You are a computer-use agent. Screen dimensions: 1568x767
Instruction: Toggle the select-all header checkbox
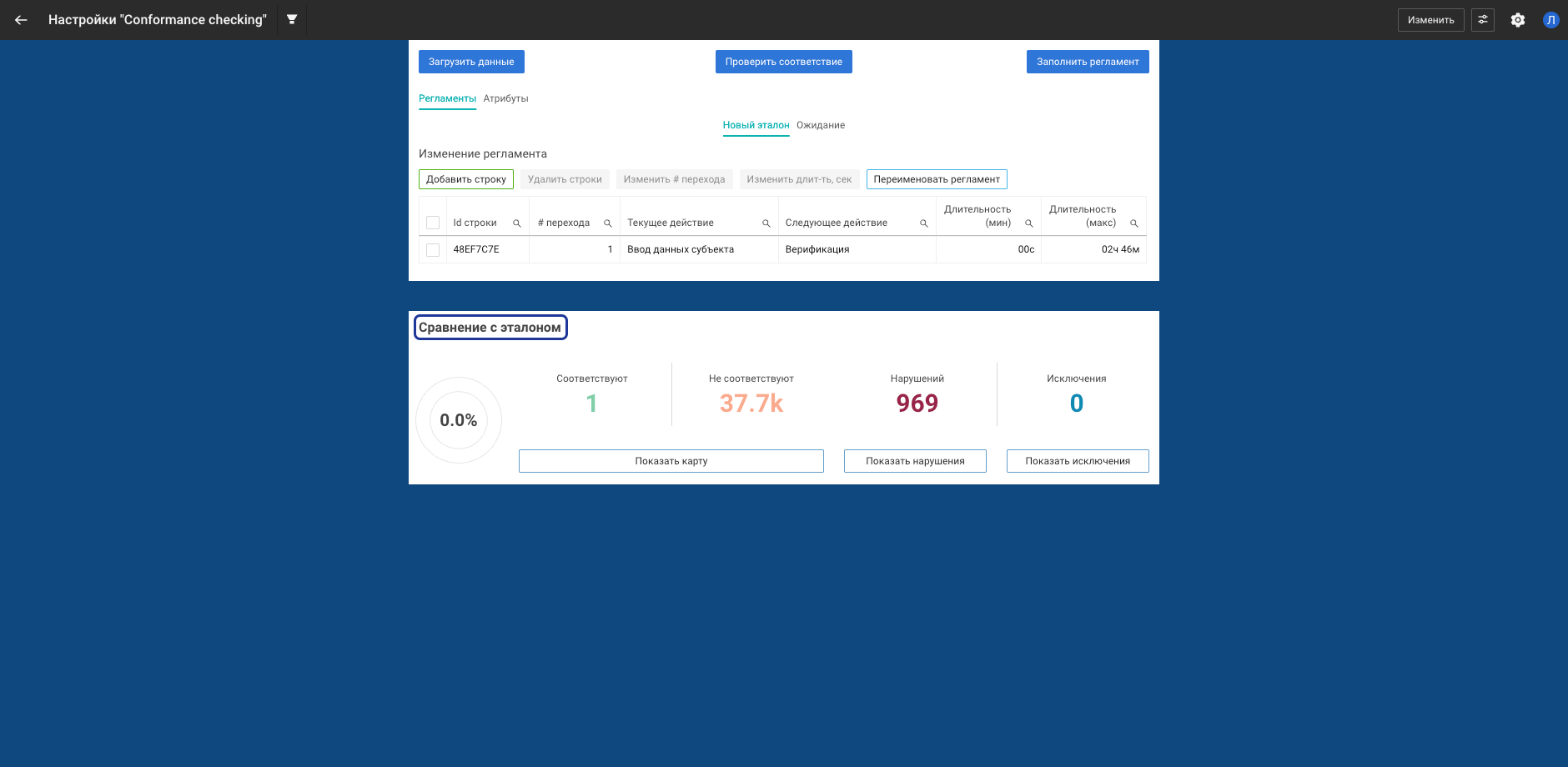tap(433, 223)
